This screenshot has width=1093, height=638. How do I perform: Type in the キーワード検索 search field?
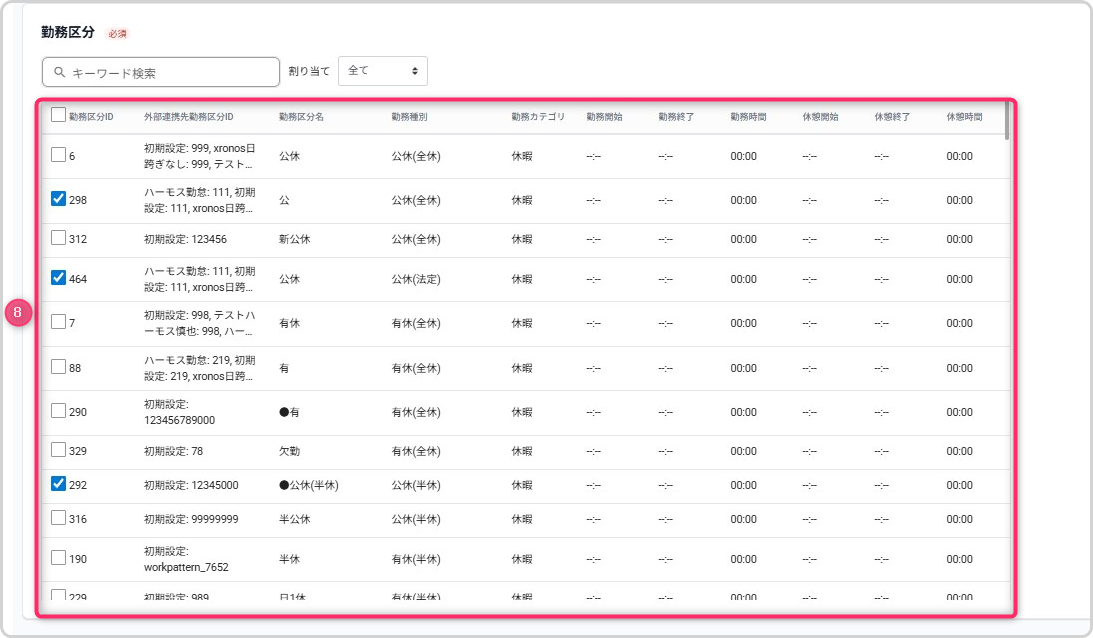click(170, 73)
